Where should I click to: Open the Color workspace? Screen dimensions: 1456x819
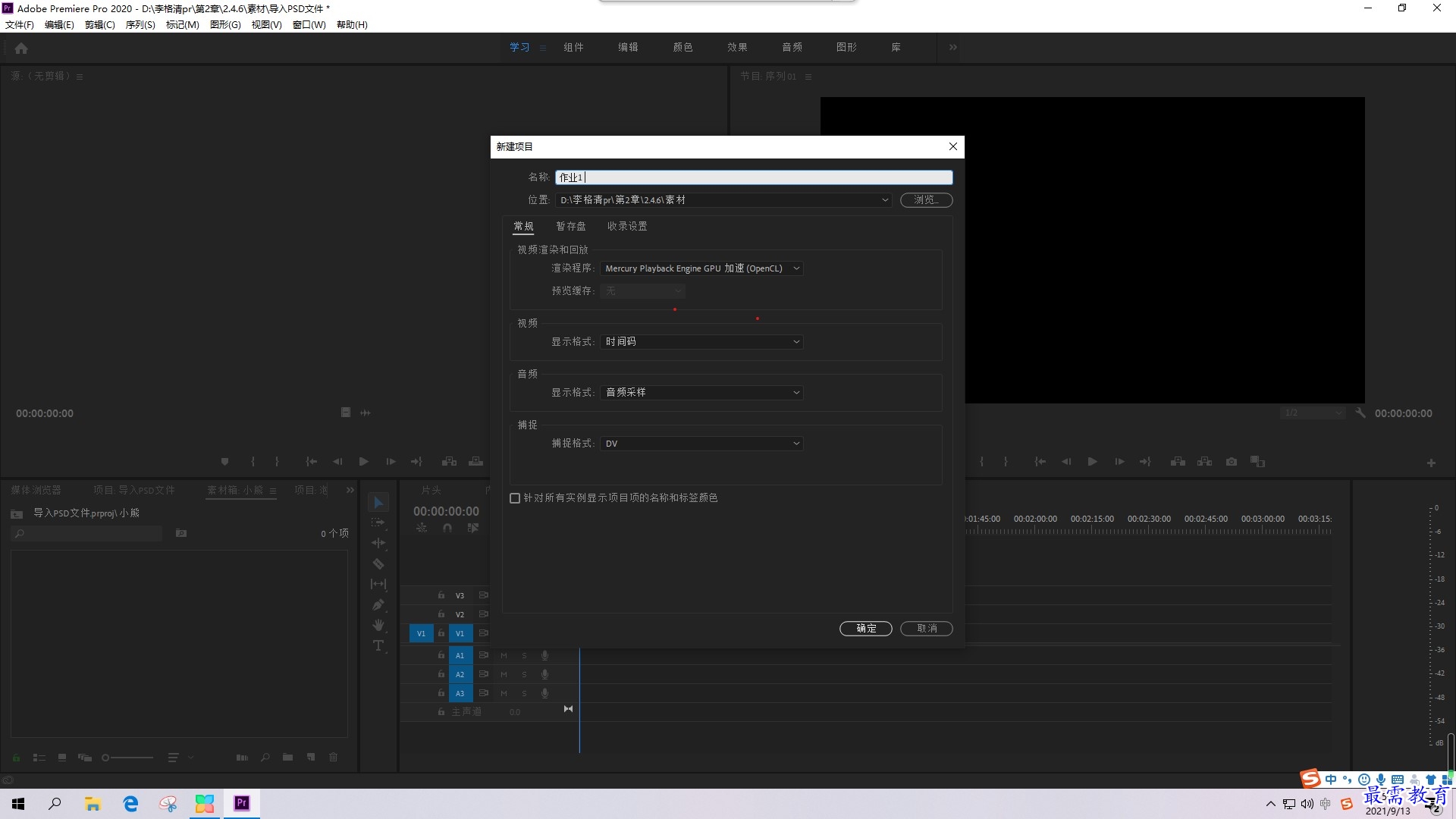(682, 47)
